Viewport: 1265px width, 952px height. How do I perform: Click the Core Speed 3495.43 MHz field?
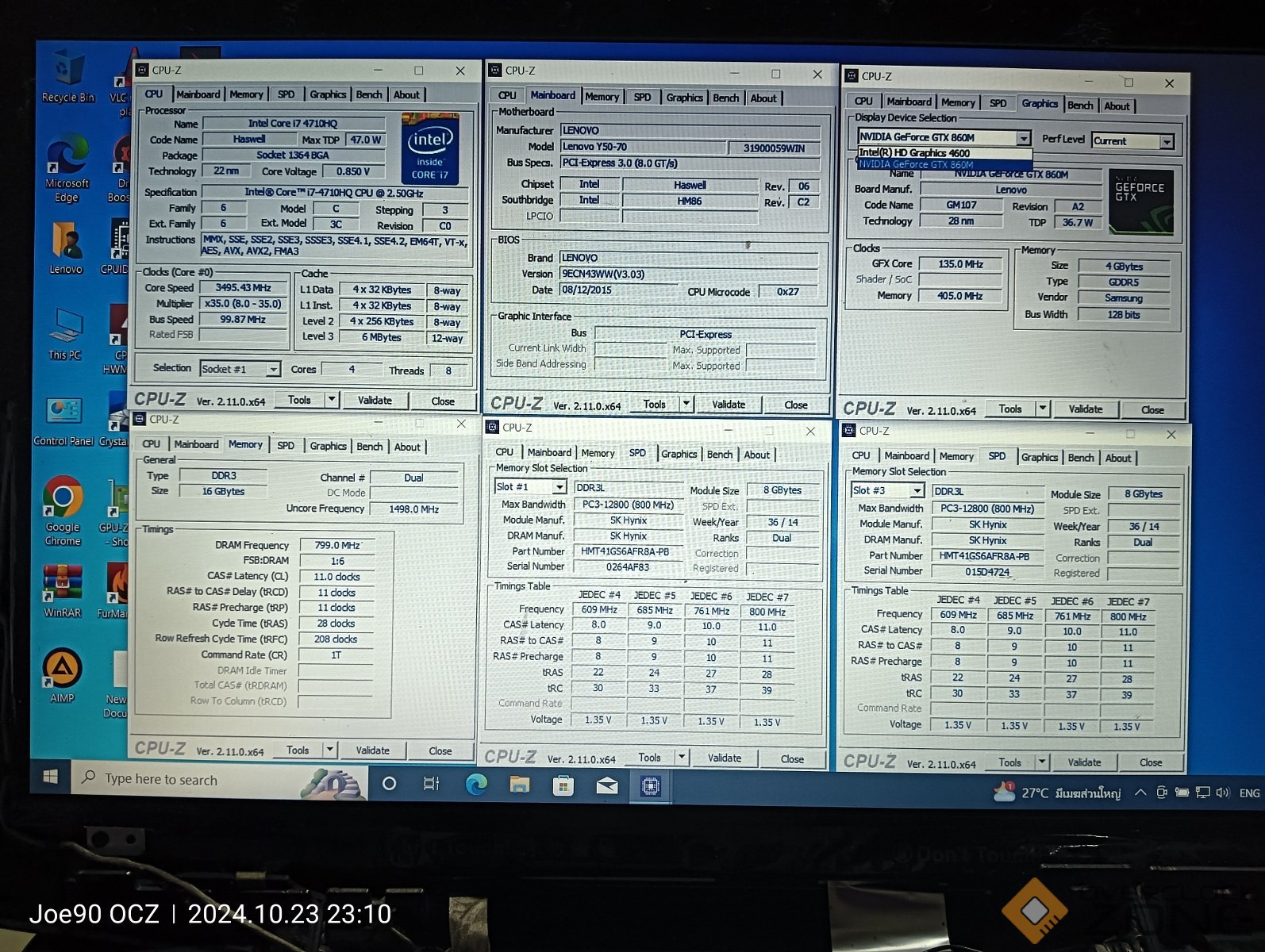243,288
